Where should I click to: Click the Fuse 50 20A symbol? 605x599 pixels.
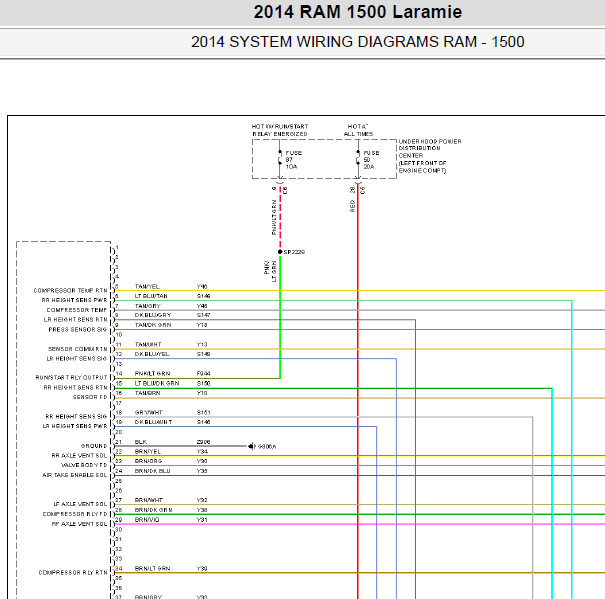[x=358, y=159]
